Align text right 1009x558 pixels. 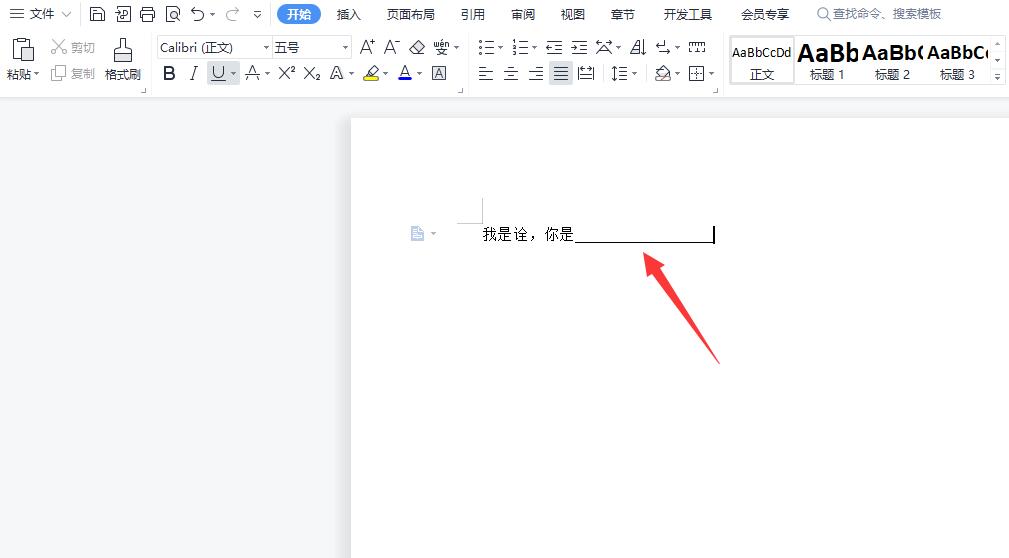(x=536, y=73)
